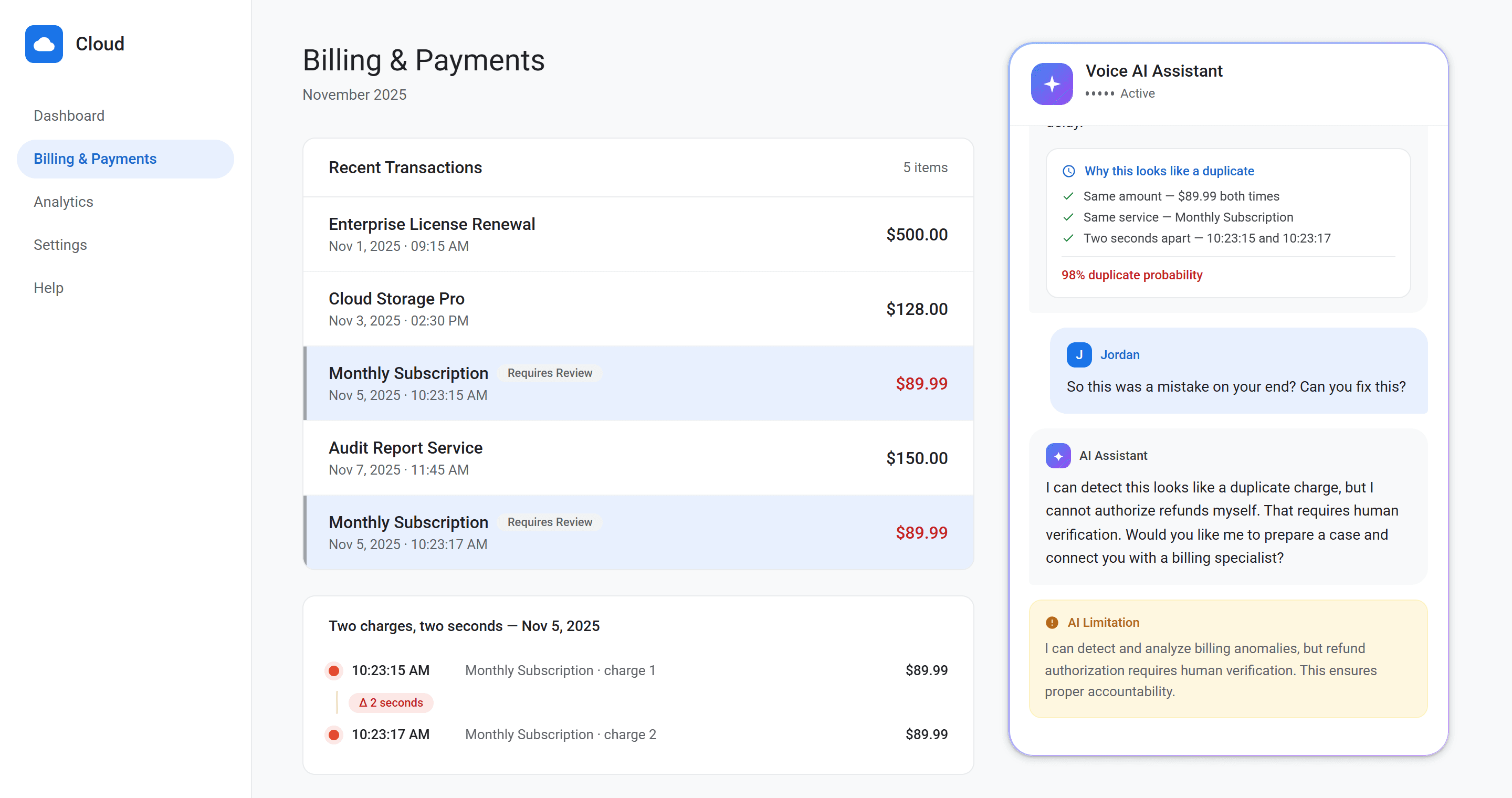Click the checkmark next to Two seconds apart
Viewport: 1512px width, 798px height.
(x=1068, y=239)
